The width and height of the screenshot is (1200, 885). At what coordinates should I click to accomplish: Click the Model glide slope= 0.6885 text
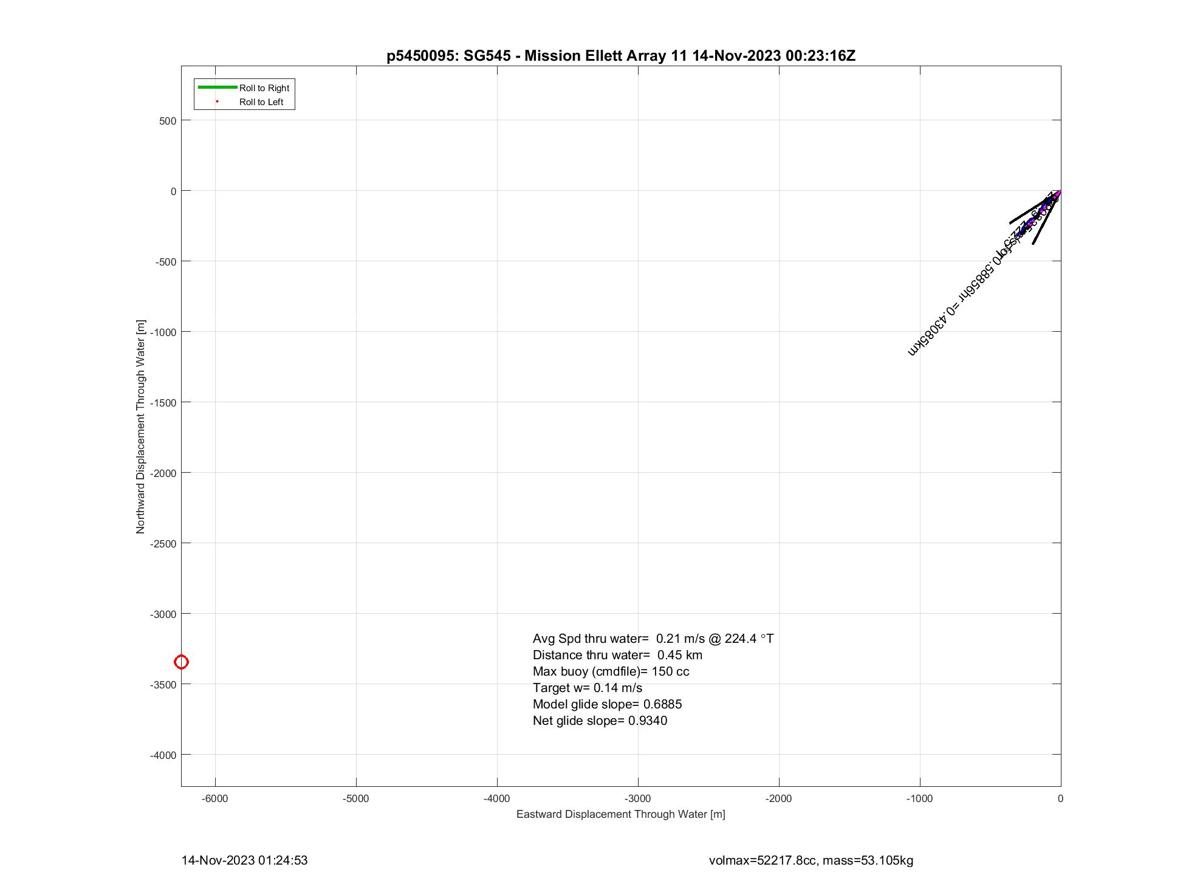[608, 704]
